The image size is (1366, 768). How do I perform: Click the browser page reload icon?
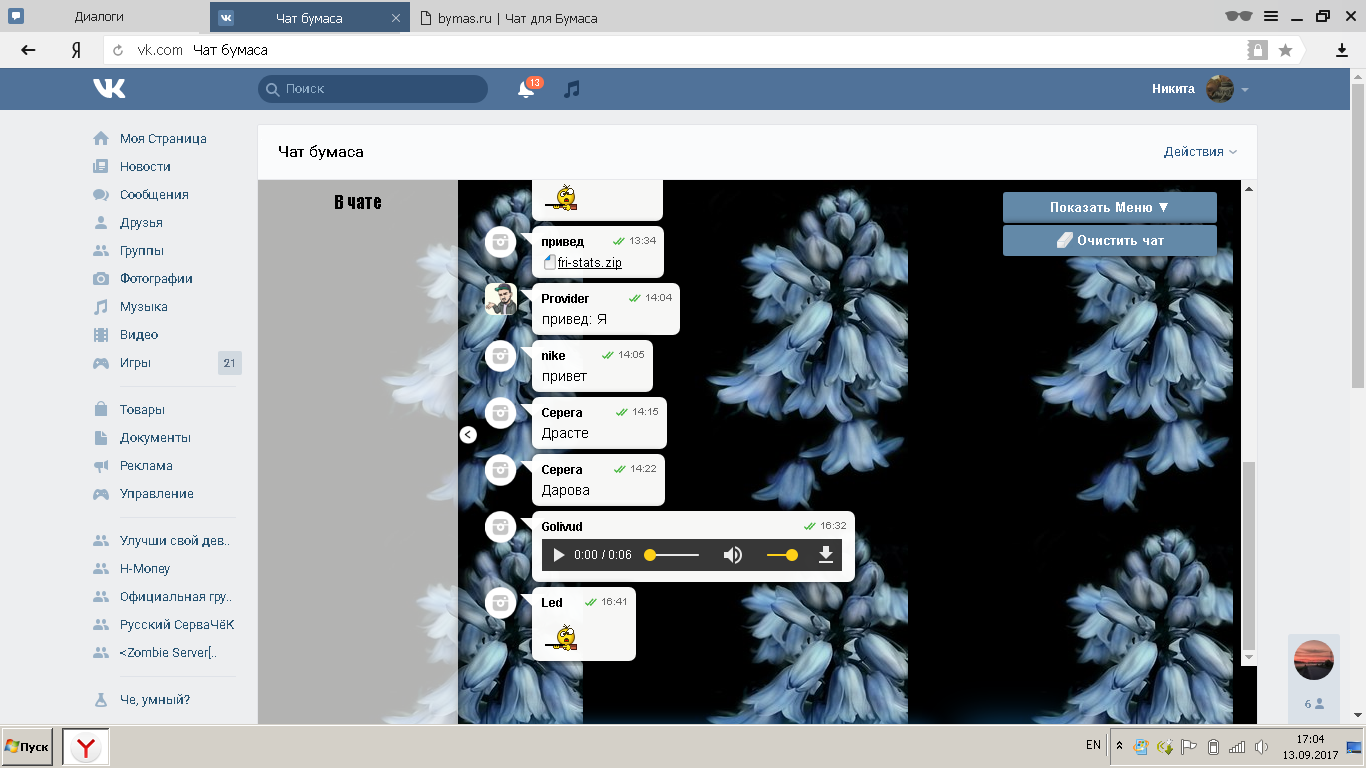coord(118,50)
